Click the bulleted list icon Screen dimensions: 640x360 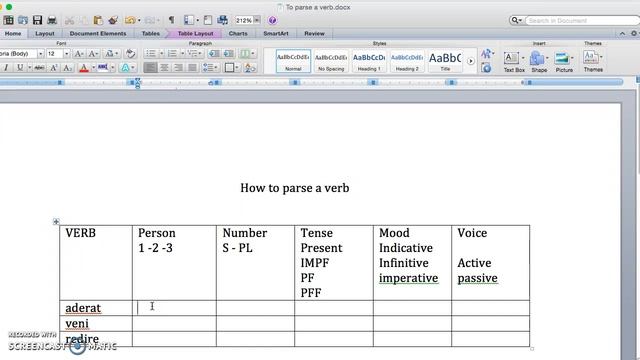pyautogui.click(x=151, y=53)
